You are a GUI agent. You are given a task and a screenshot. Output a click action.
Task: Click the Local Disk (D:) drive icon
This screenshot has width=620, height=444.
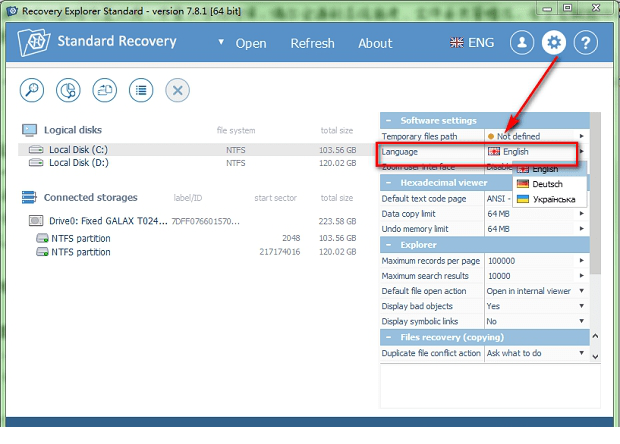point(36,162)
